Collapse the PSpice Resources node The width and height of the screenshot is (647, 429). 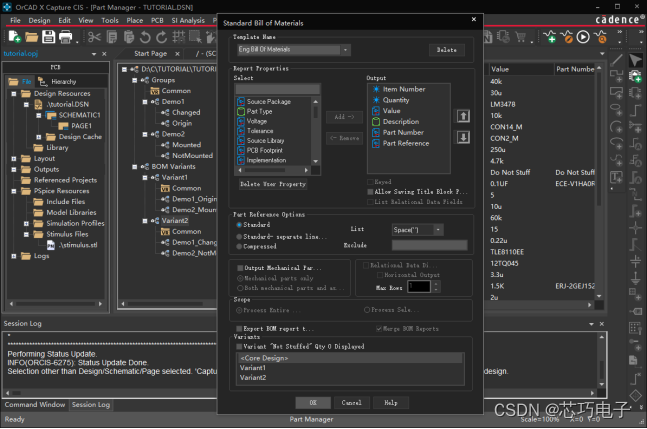pos(14,191)
